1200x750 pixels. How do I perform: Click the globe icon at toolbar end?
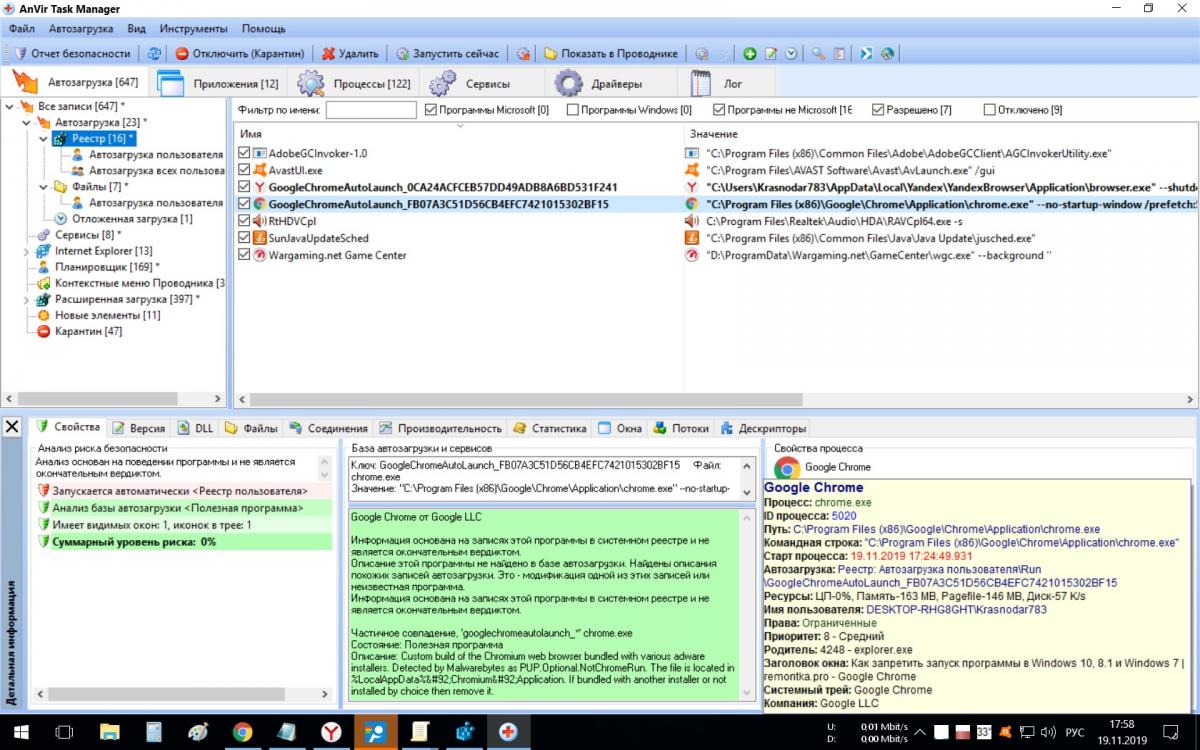(x=886, y=54)
